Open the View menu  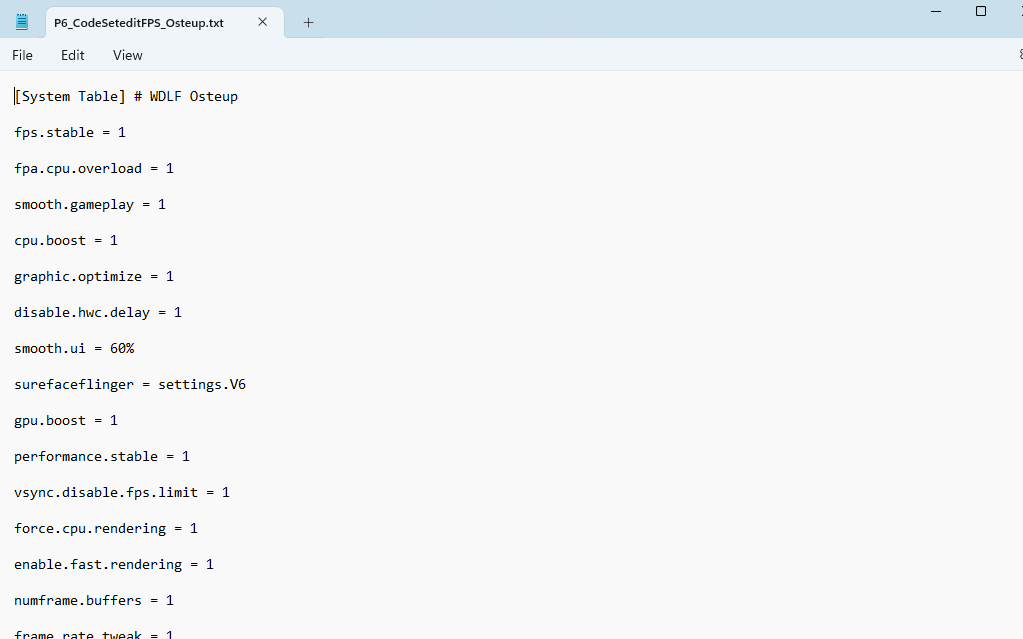[x=127, y=55]
